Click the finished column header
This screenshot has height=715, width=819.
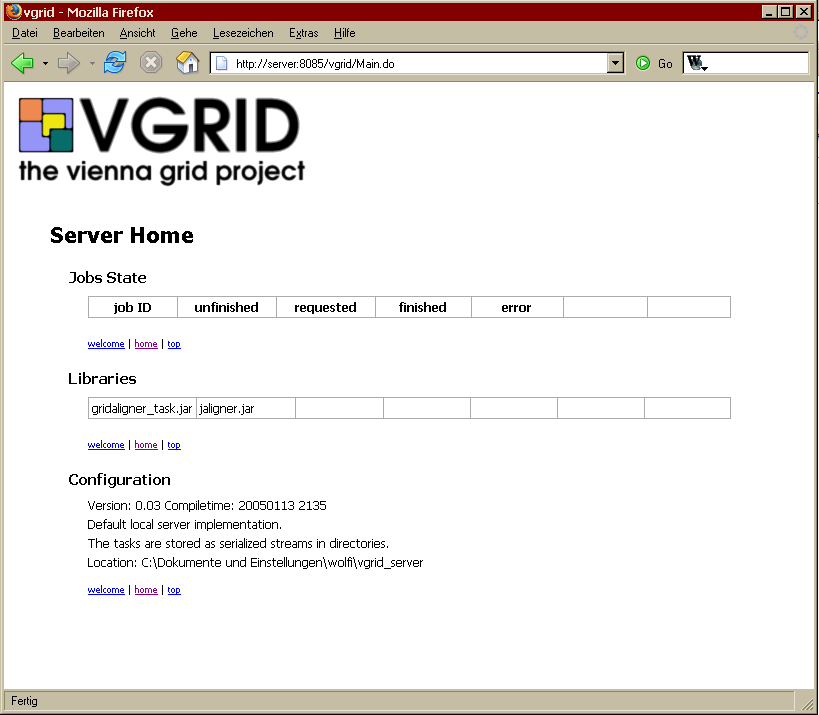click(x=423, y=307)
